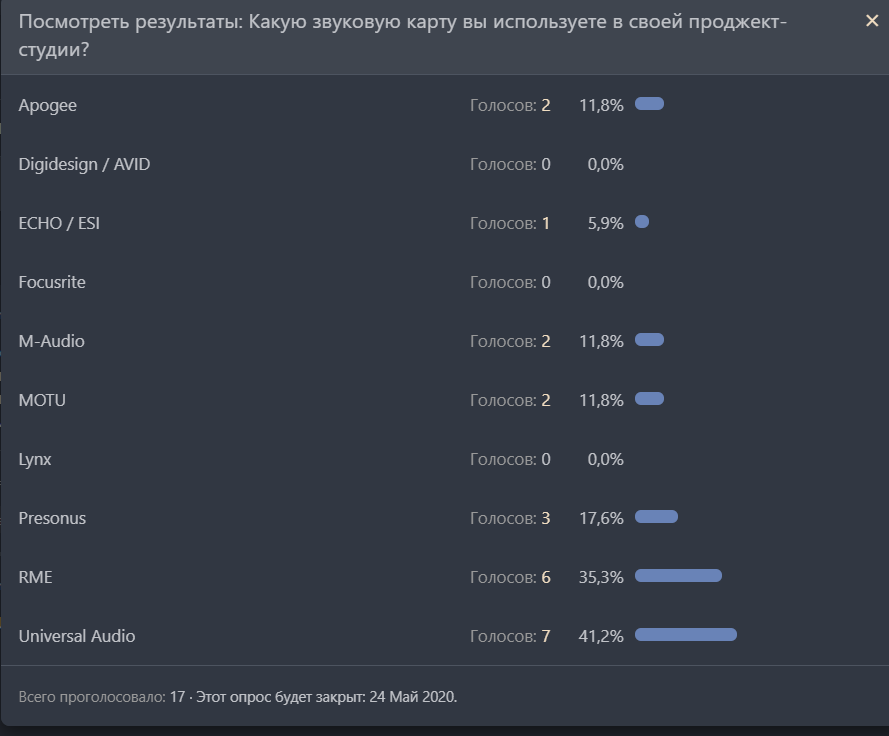
Task: Click the Digidesign / AVID option label
Action: [84, 164]
